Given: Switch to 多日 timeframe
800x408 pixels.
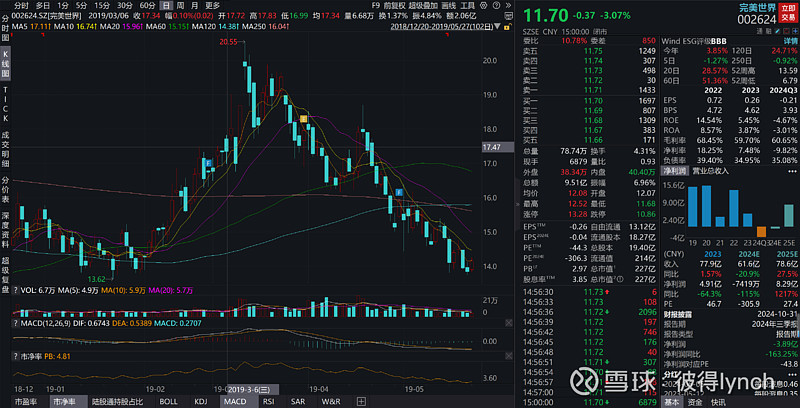Looking at the screenshot, I should [x=42, y=6].
